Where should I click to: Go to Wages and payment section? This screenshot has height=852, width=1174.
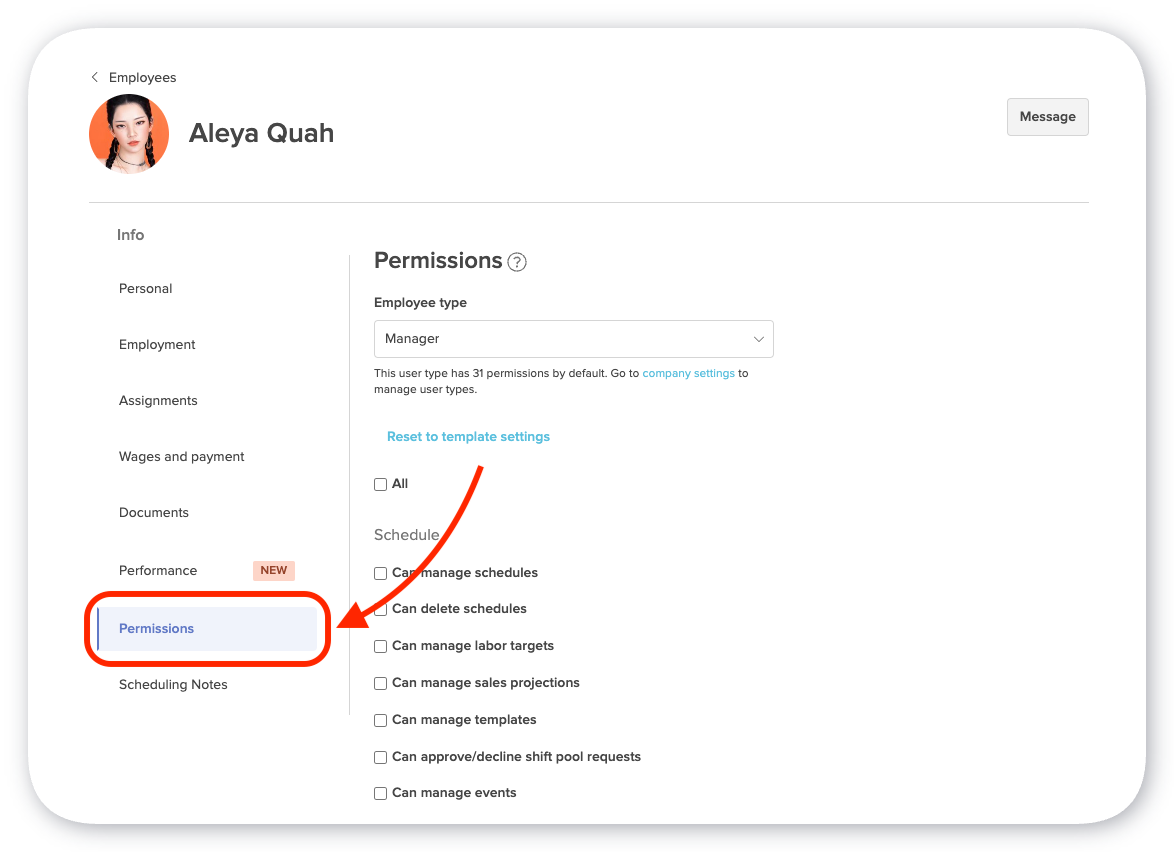tap(182, 457)
